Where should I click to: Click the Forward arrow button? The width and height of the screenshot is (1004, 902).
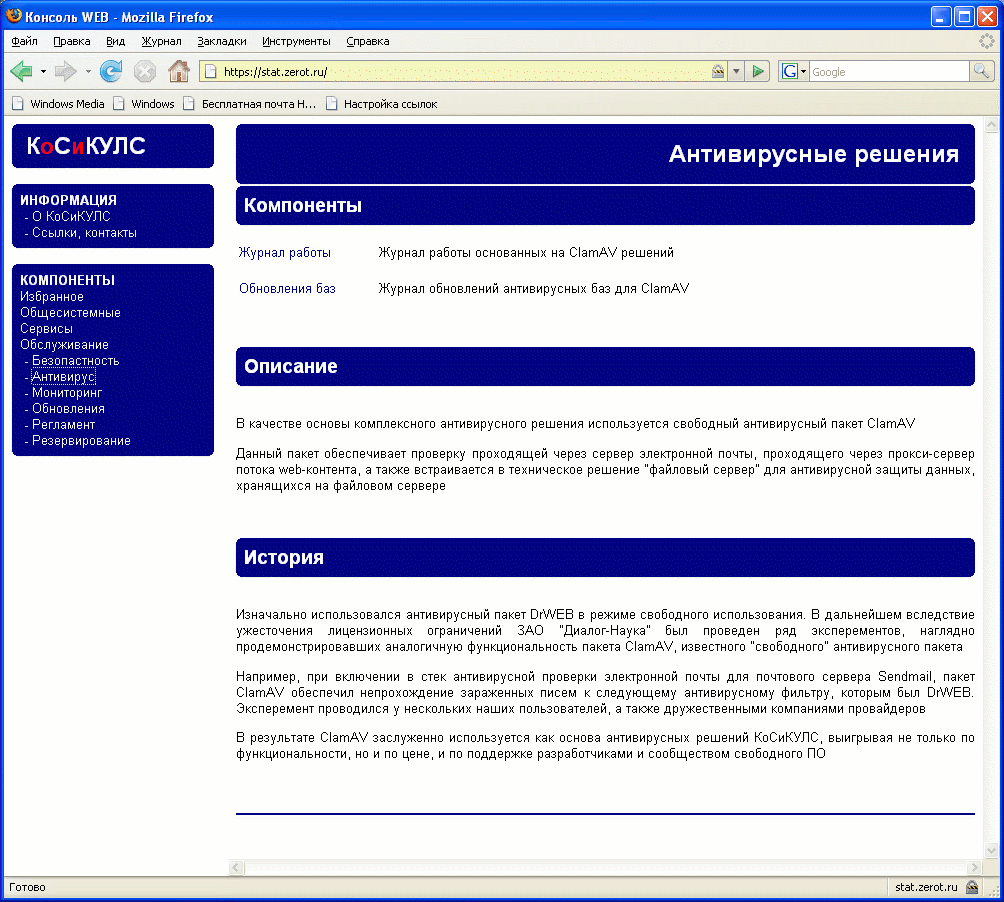click(65, 71)
